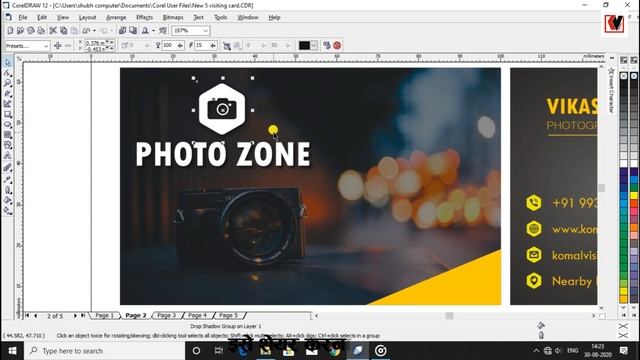This screenshot has width=640, height=360.
Task: Click the horizontal scrollbar thumb
Action: (449, 316)
